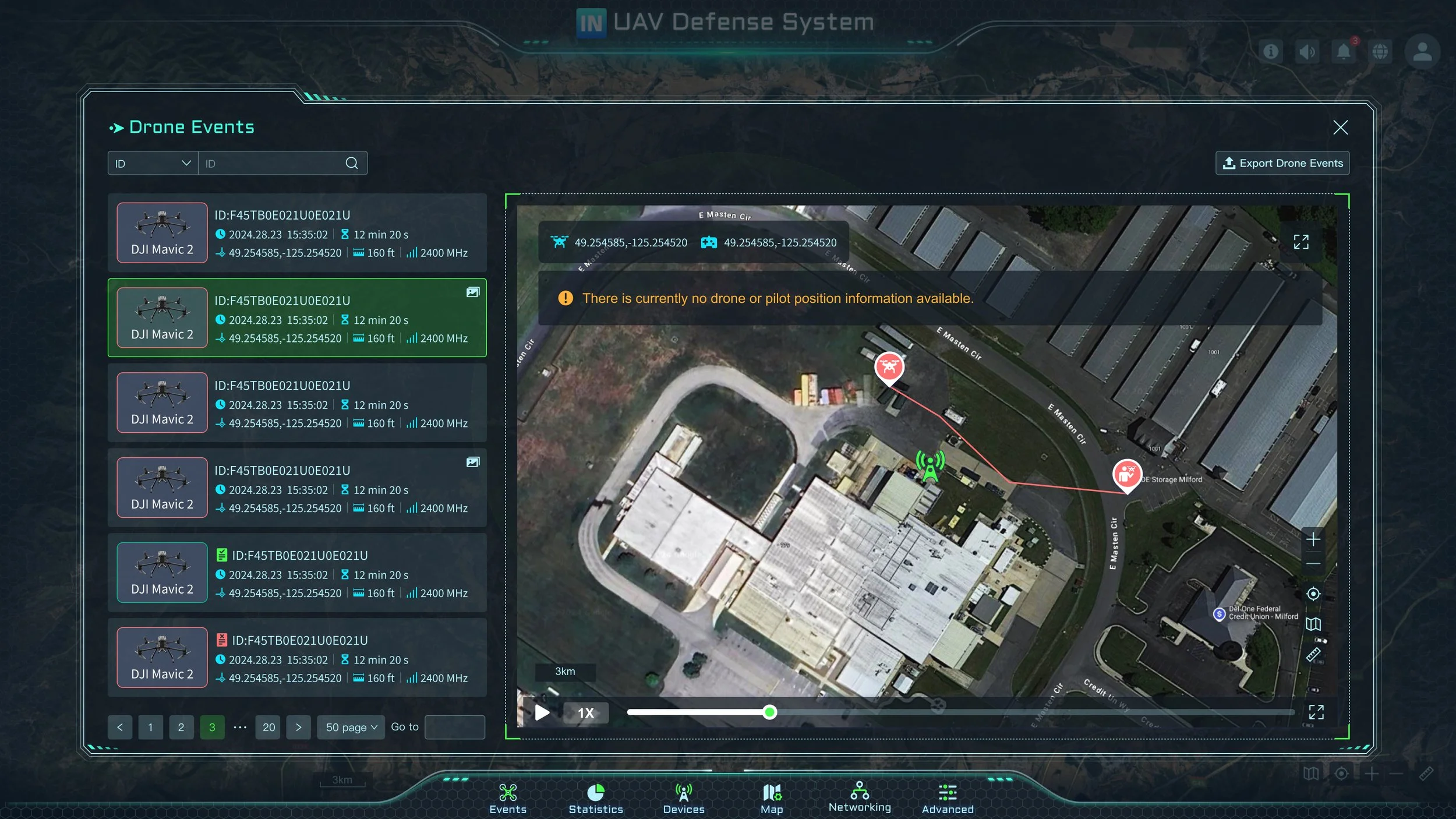Open the notification bell with badge
Viewport: 1456px width, 819px height.
click(x=1344, y=52)
